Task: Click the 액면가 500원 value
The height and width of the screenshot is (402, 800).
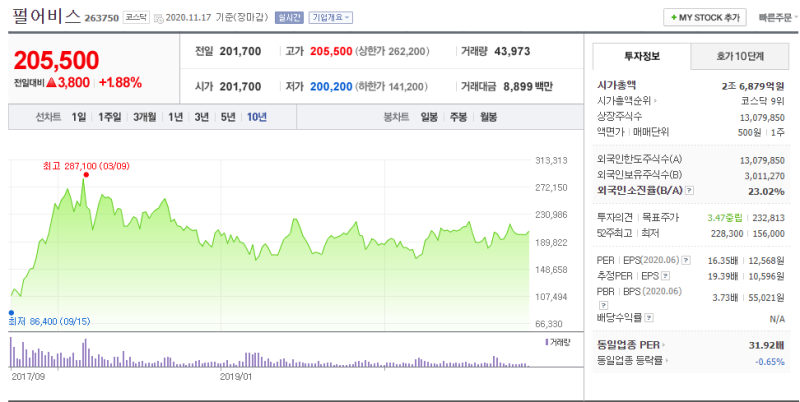Action: 749,132
